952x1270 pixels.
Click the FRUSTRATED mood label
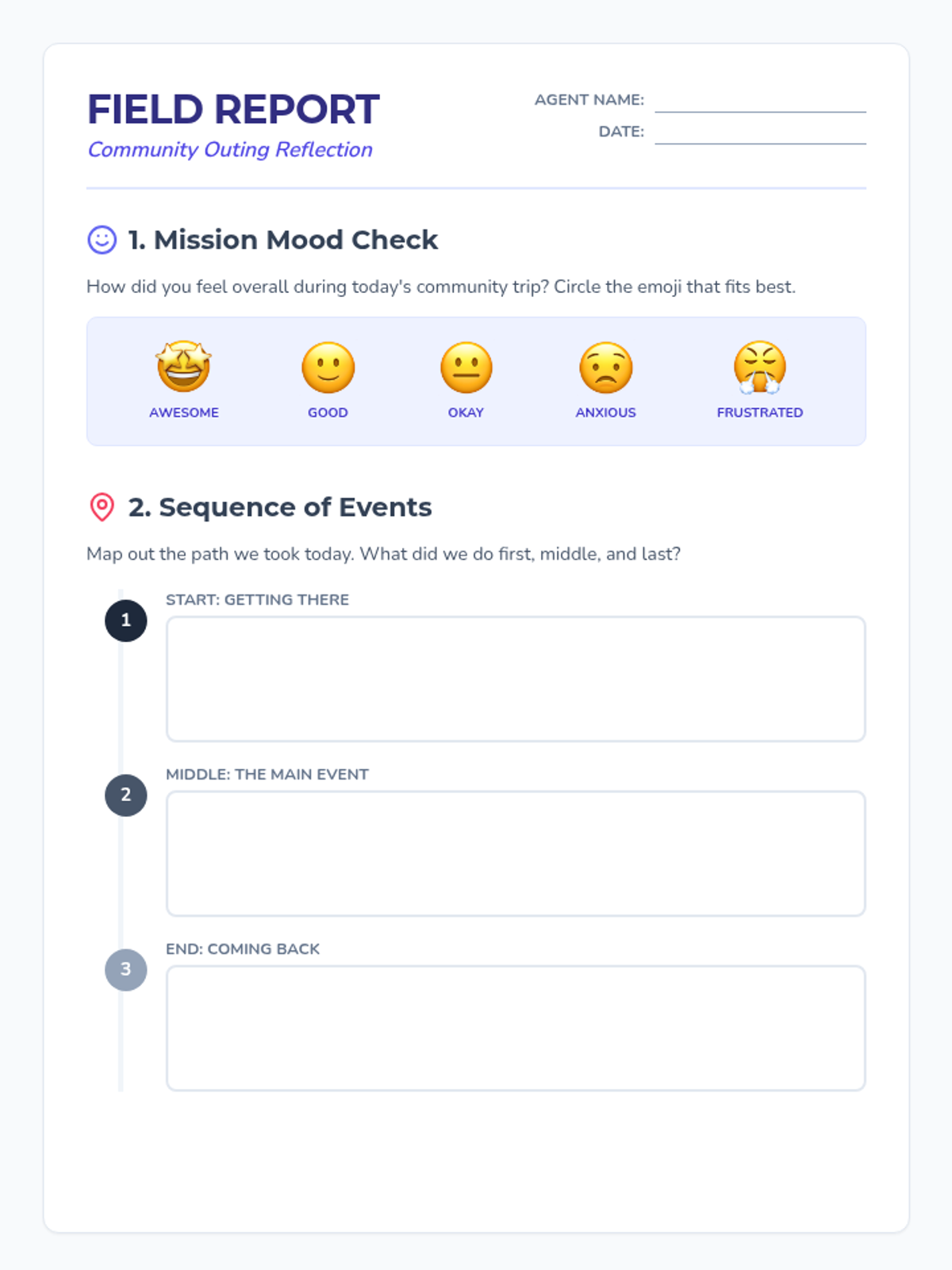[759, 412]
